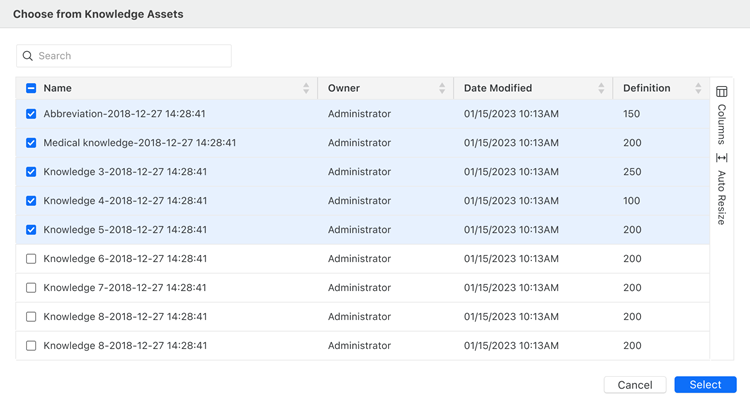Toggle the select-all header checkbox
Image resolution: width=750 pixels, height=409 pixels.
(x=31, y=89)
